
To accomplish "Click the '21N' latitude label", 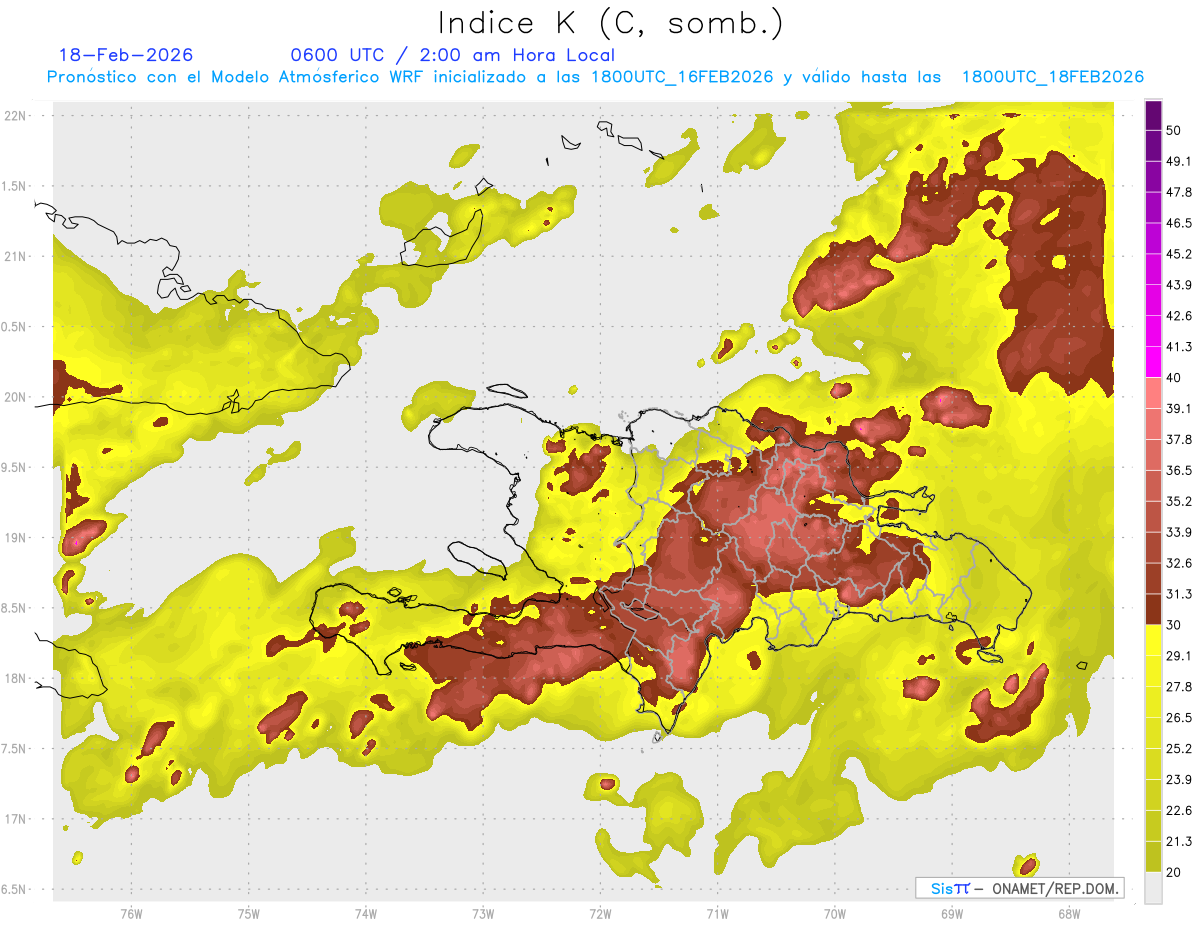I will 17,256.
